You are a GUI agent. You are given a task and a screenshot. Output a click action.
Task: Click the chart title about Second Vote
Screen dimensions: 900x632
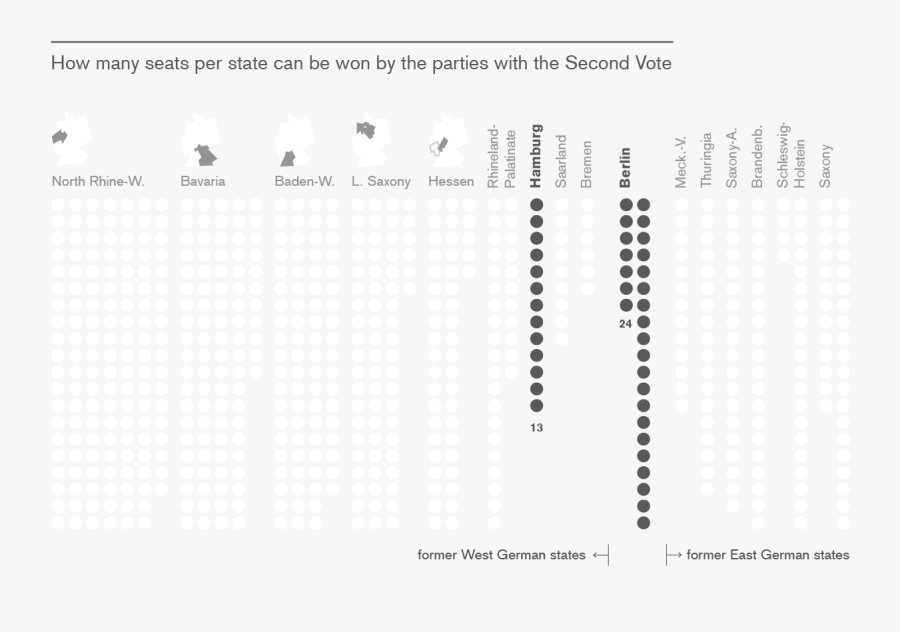pyautogui.click(x=361, y=64)
